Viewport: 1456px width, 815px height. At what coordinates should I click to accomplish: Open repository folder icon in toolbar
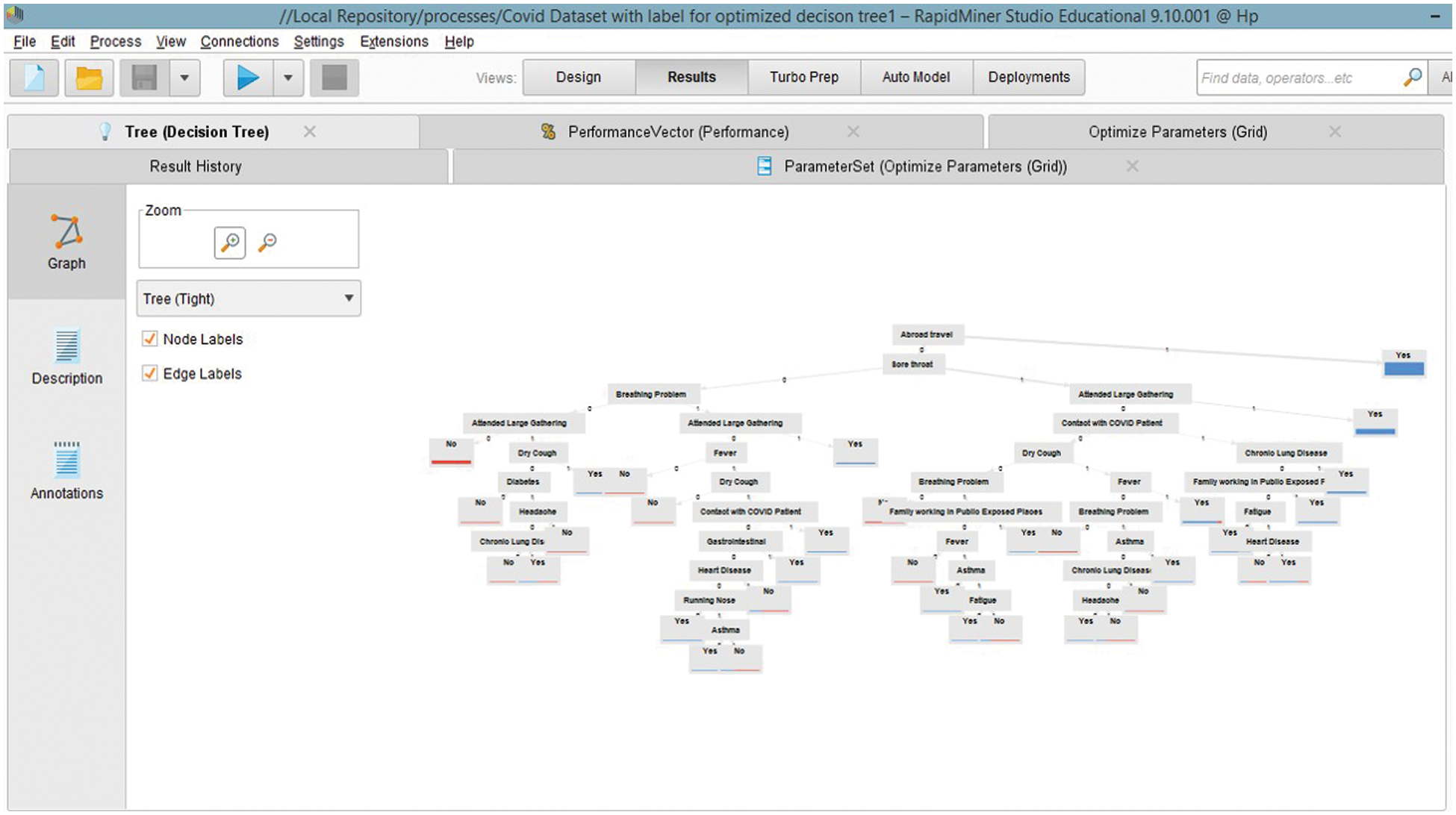click(89, 78)
